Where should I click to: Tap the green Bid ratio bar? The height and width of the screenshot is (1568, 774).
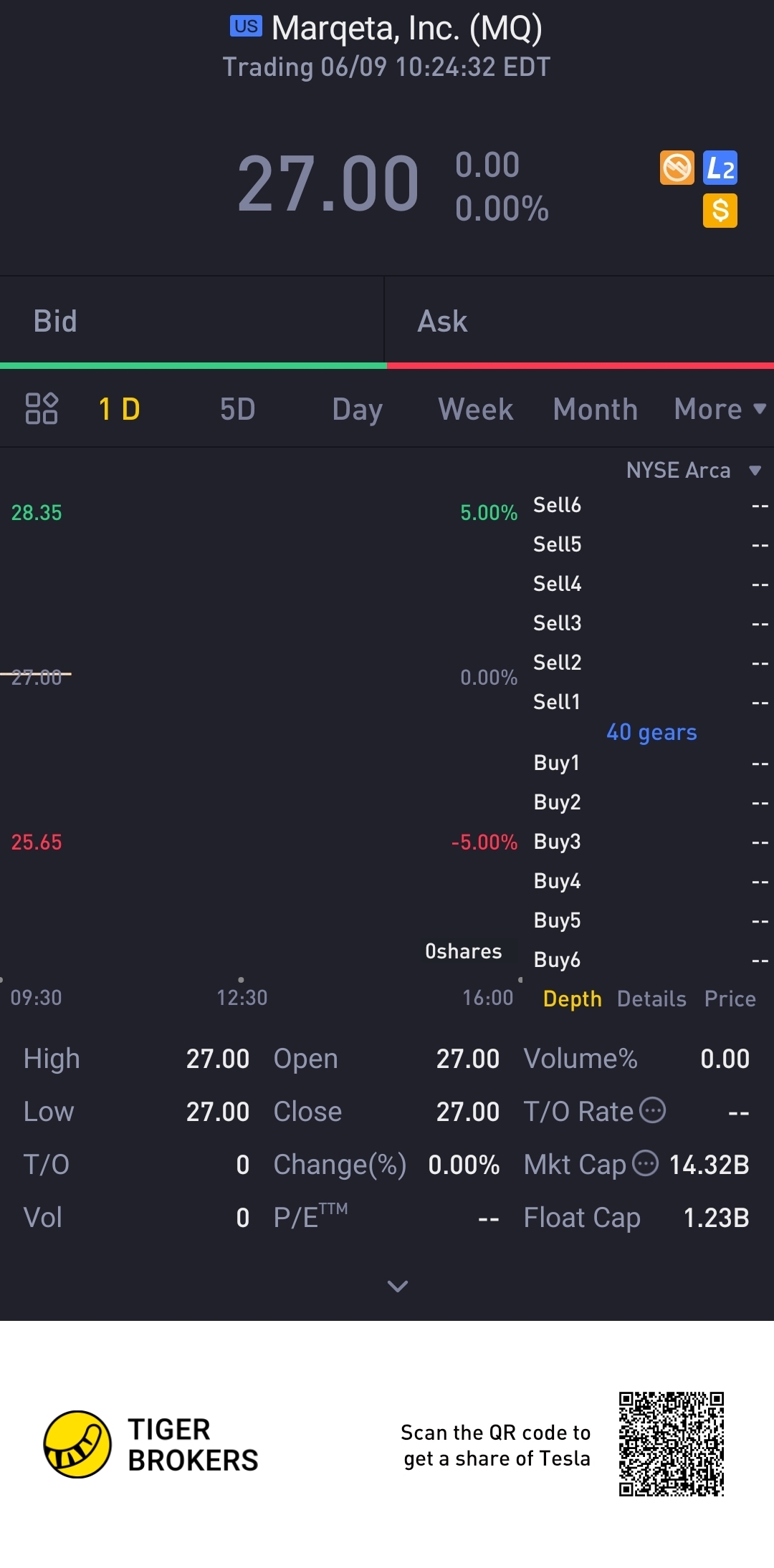coord(193,366)
